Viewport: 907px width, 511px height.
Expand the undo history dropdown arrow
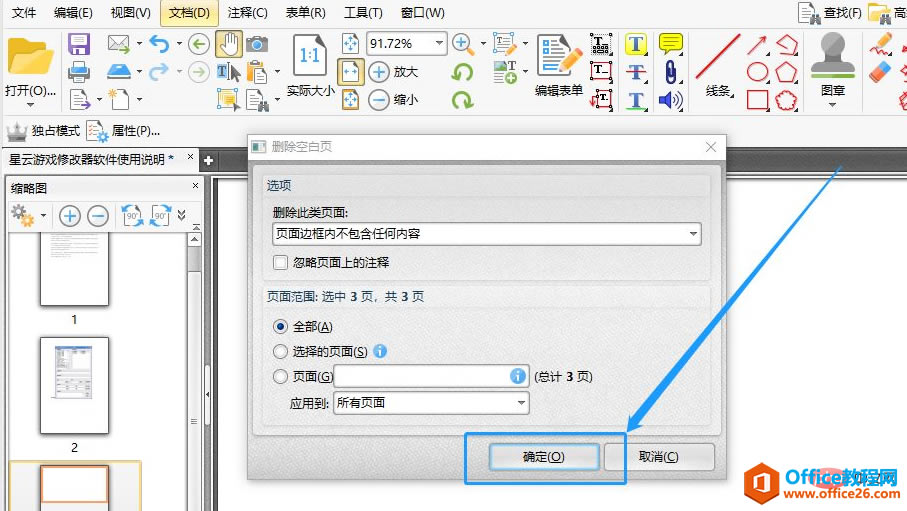[179, 43]
